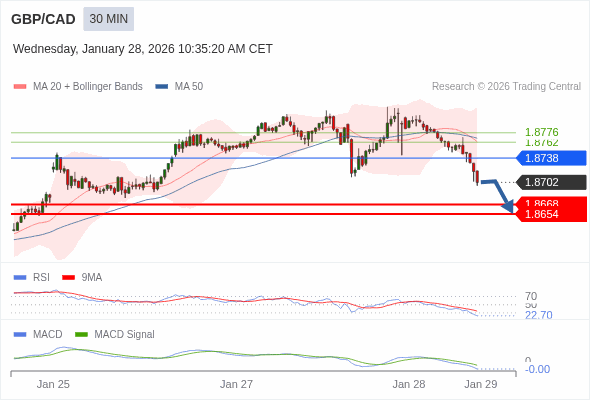
Task: Click the red 1.8654 support price tag
Action: (552, 214)
